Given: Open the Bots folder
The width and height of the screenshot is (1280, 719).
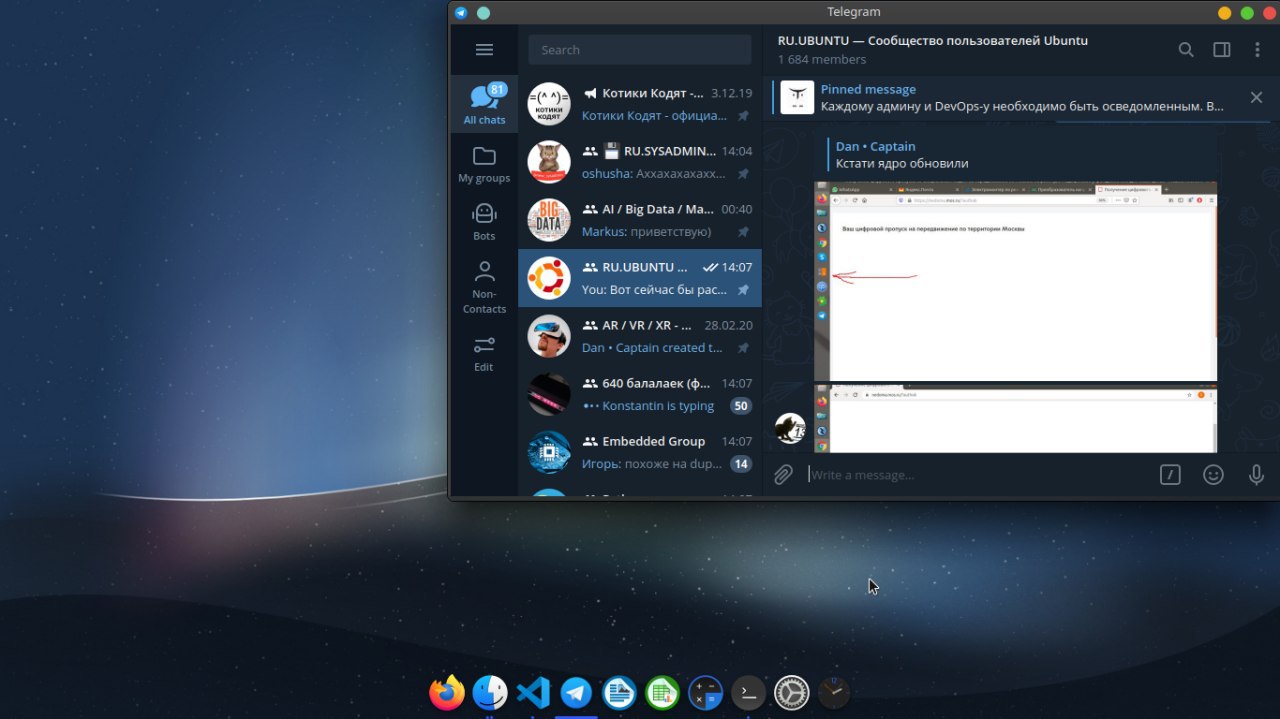Looking at the screenshot, I should click(484, 222).
